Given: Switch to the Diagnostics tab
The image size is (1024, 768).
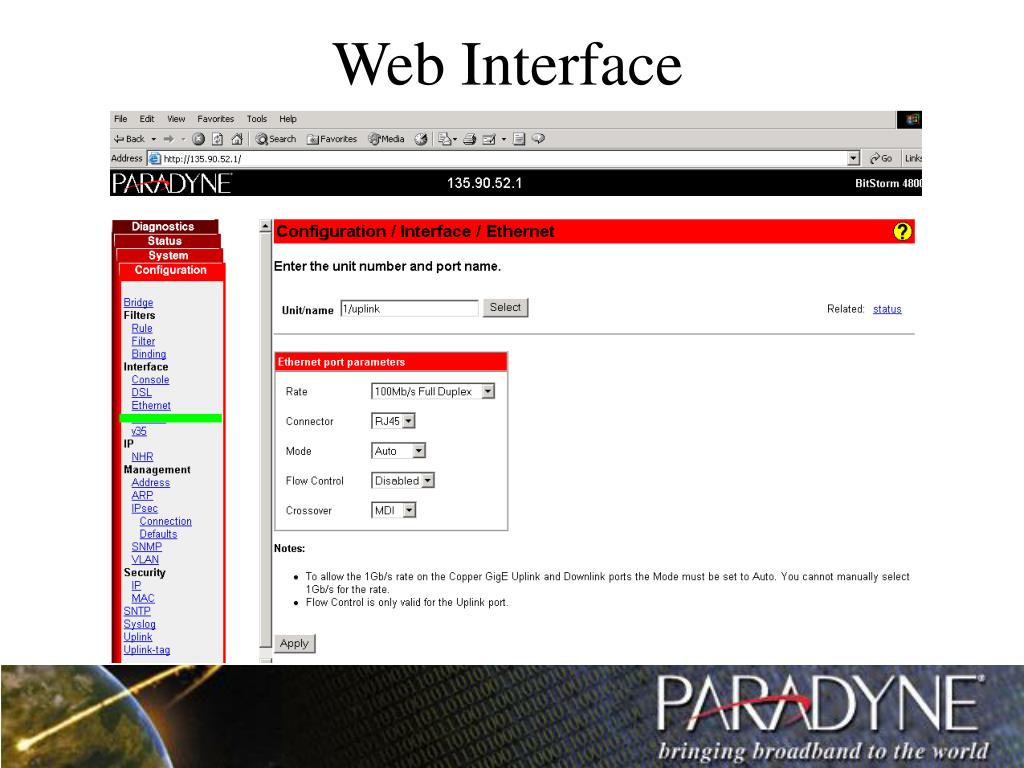Looking at the screenshot, I should click(x=163, y=227).
